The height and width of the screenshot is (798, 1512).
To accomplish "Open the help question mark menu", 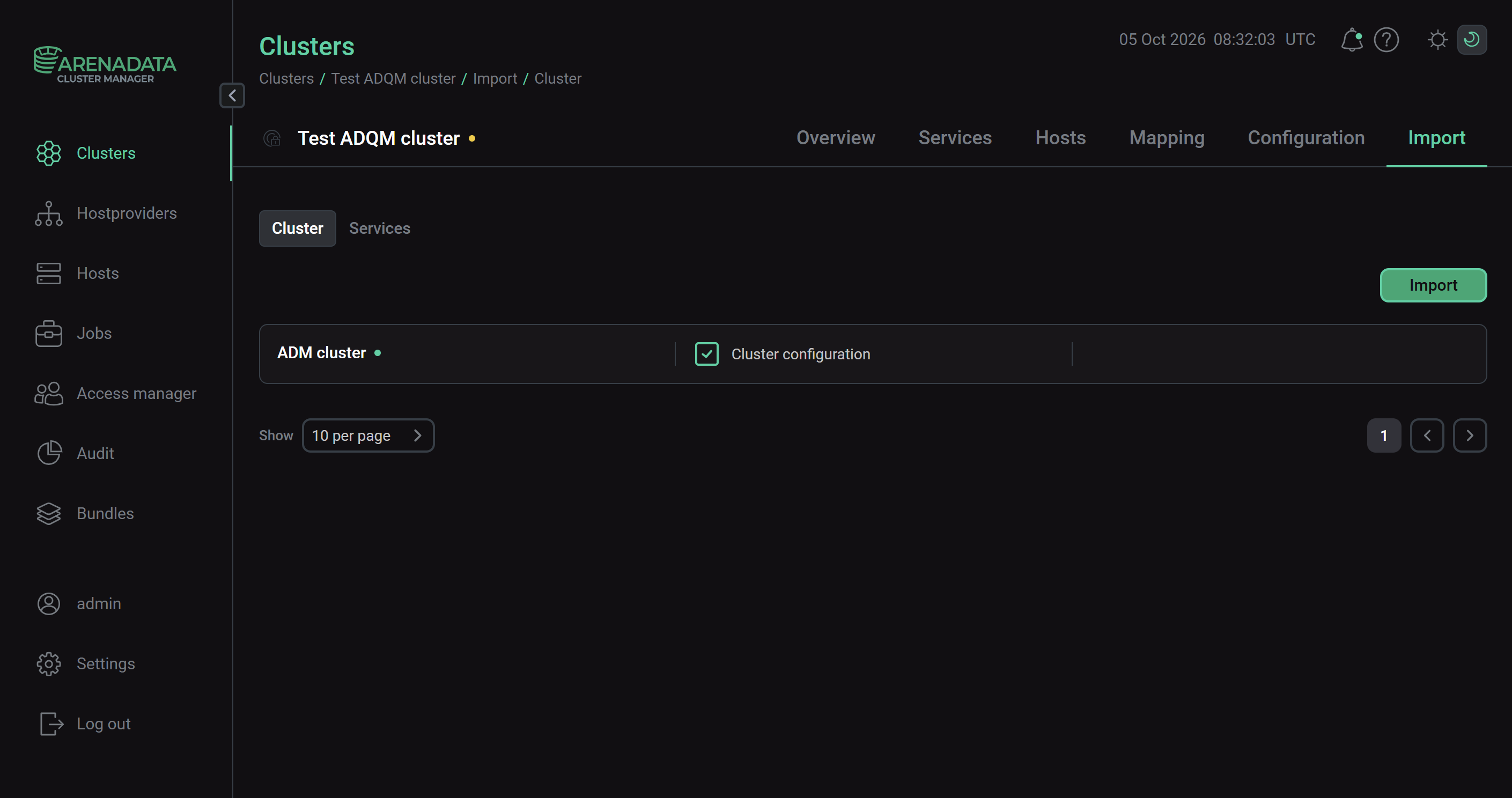I will [x=1386, y=40].
